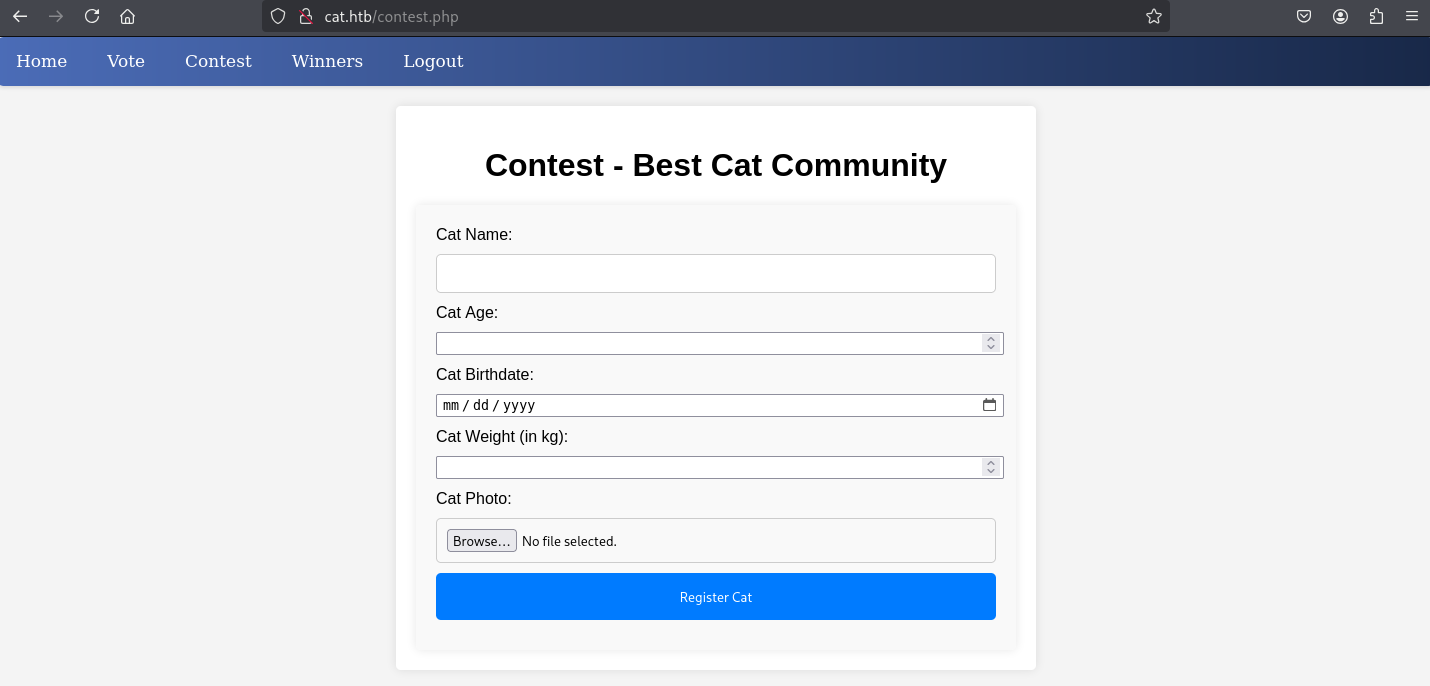Image resolution: width=1430 pixels, height=686 pixels.
Task: Bookmark this page with the star icon
Action: (x=1153, y=16)
